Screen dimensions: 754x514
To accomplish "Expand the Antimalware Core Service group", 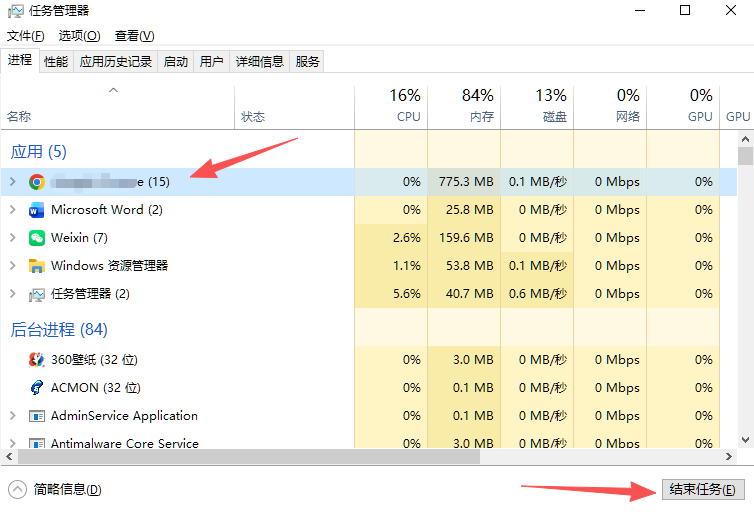I will (x=13, y=443).
